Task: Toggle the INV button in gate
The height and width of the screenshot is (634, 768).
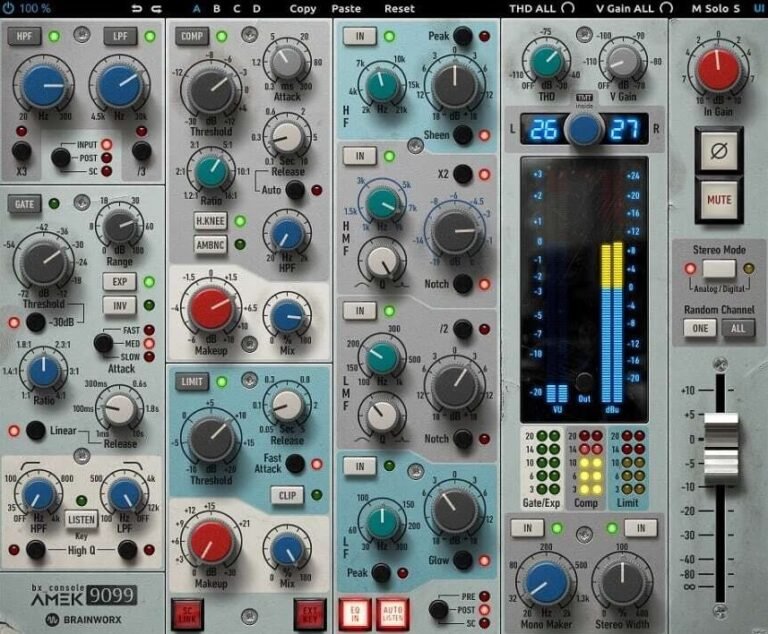Action: [120, 306]
